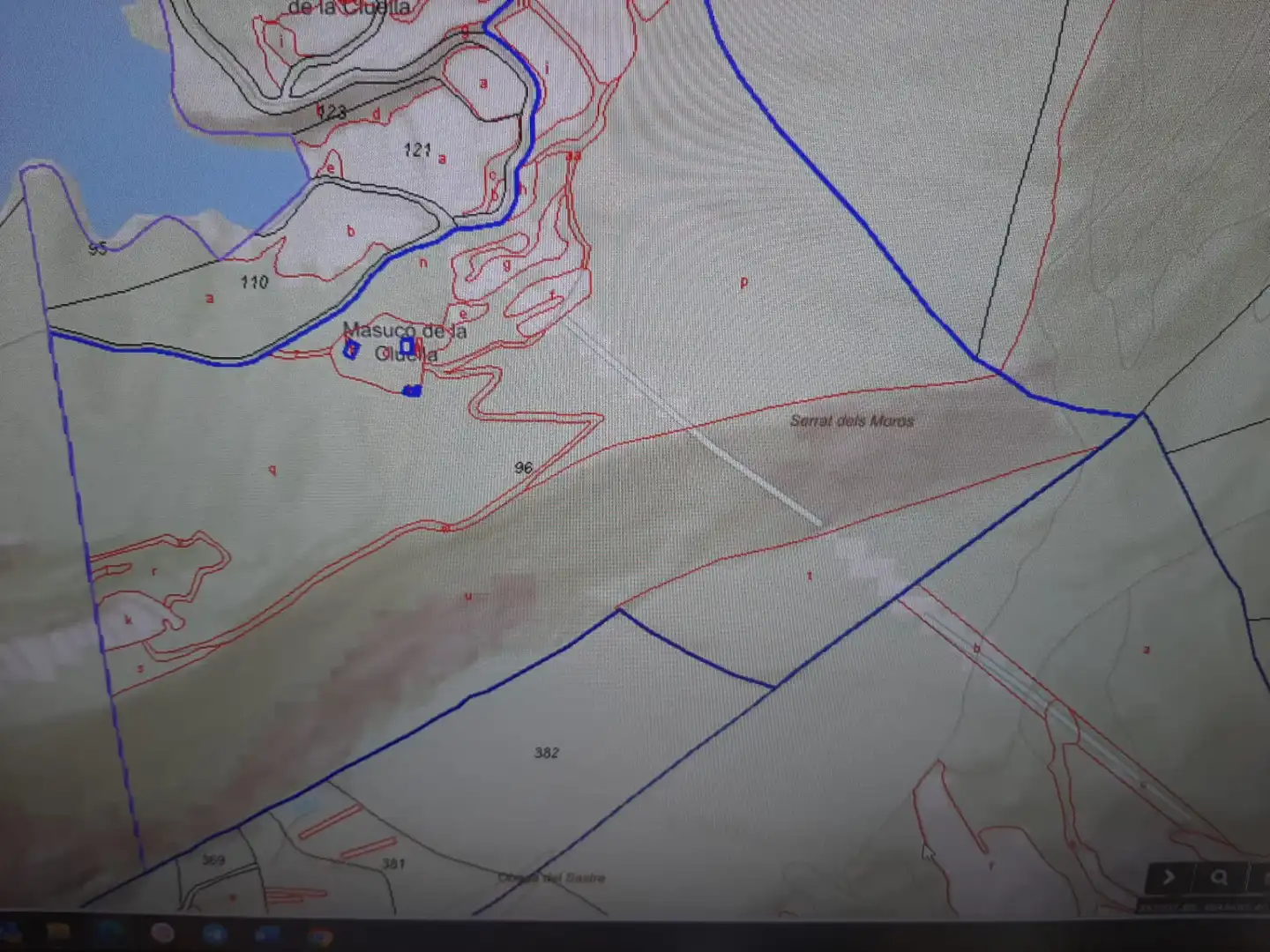The width and height of the screenshot is (1270, 952).
Task: Select subparcel letter 'u' on the map
Action: [468, 597]
